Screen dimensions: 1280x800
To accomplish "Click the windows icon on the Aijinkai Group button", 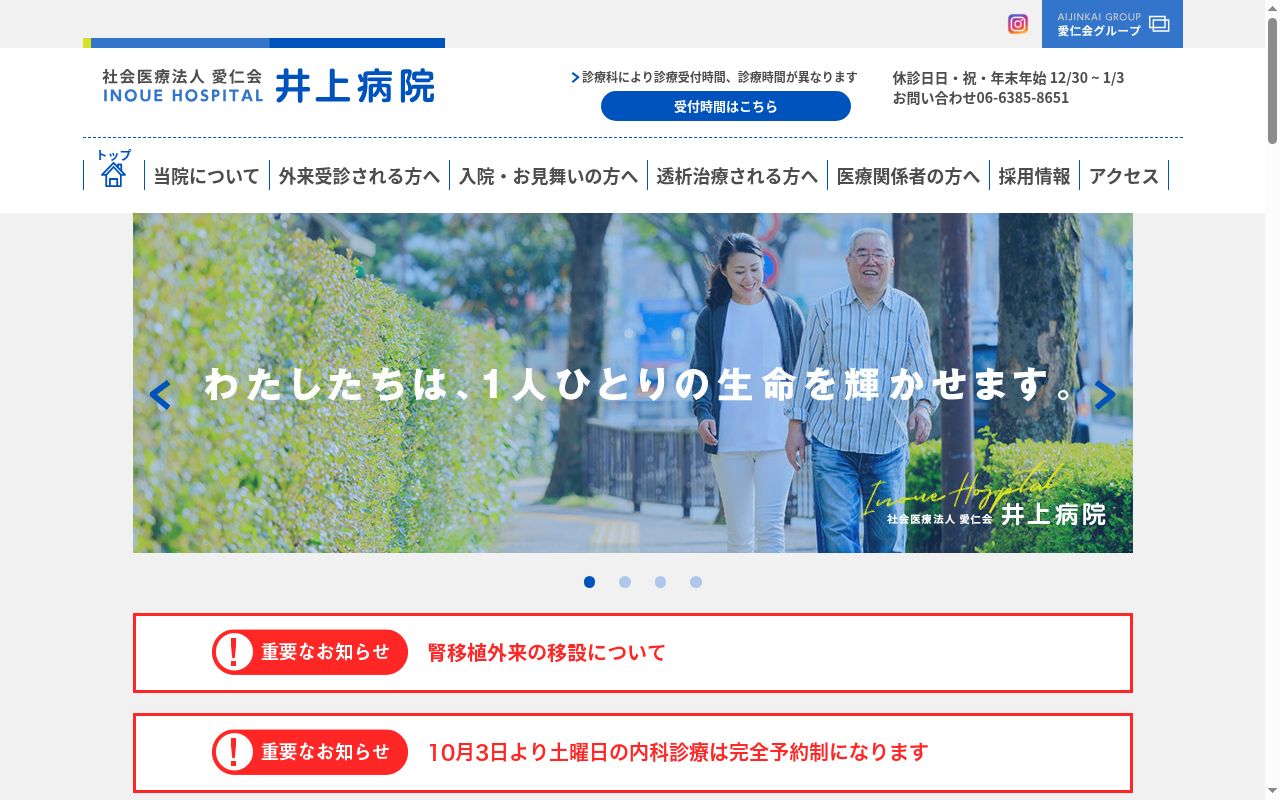I will point(1159,24).
